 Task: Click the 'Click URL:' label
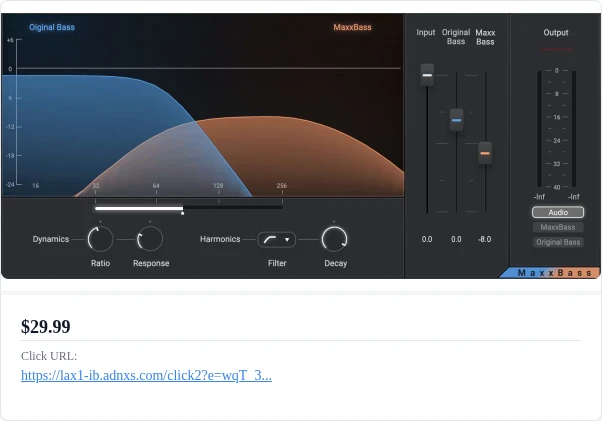49,356
